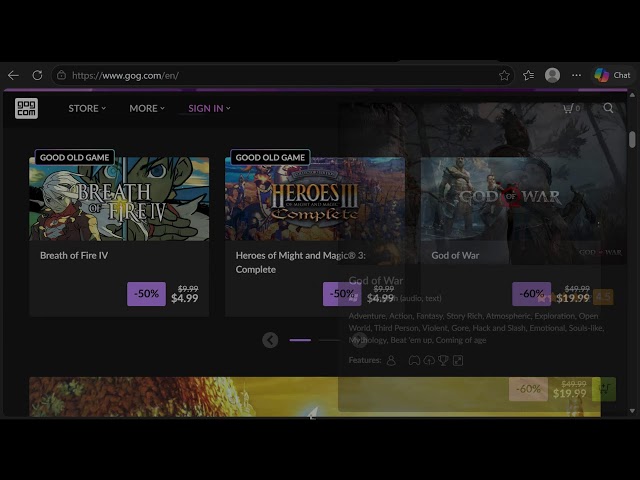Click the controller support feature icon
The height and width of the screenshot is (480, 640).
414,360
